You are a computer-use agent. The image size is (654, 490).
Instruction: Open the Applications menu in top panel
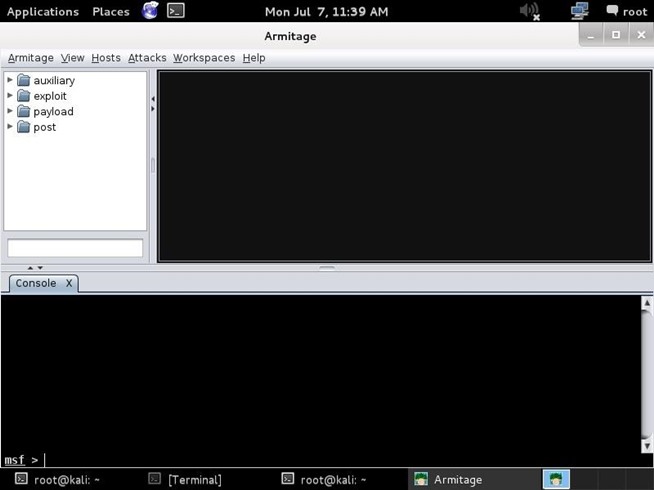coord(43,12)
